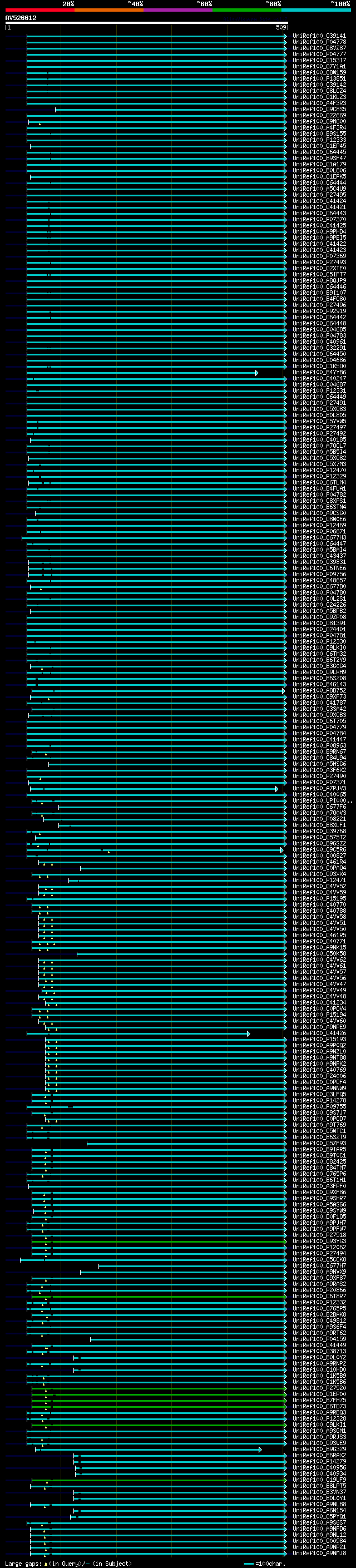Viewport: 356px width, 1568px height.
Task: Select hit label UniRef100_B9S155
Action: pos(319,134)
